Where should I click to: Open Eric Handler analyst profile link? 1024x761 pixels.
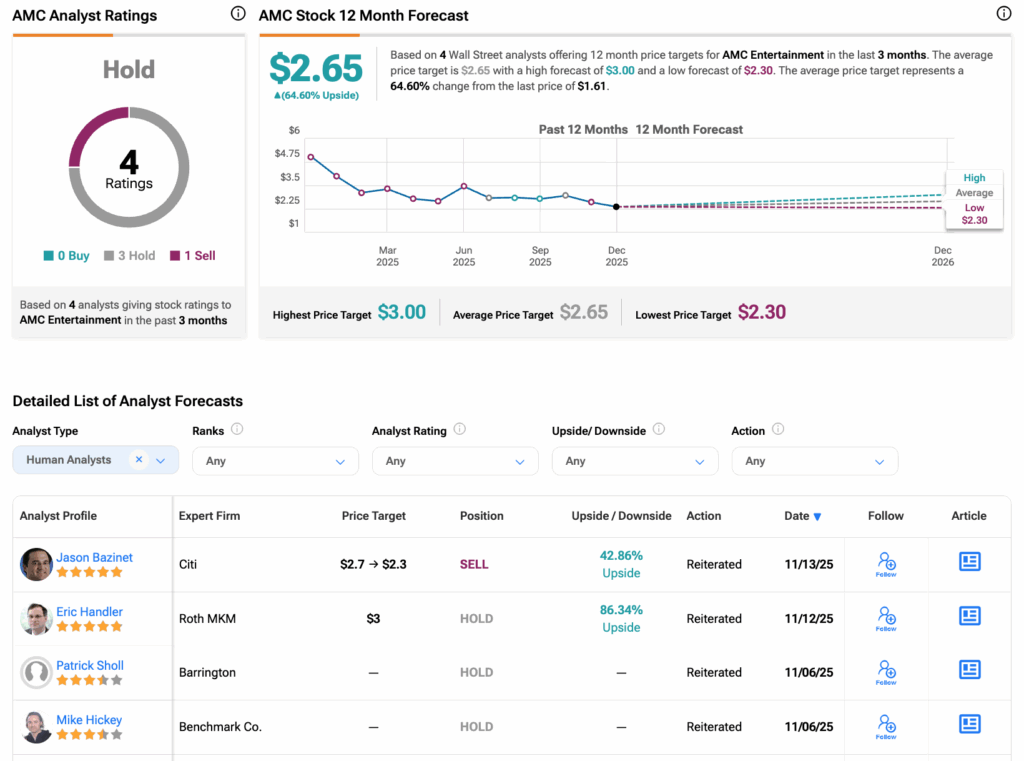pyautogui.click(x=89, y=611)
